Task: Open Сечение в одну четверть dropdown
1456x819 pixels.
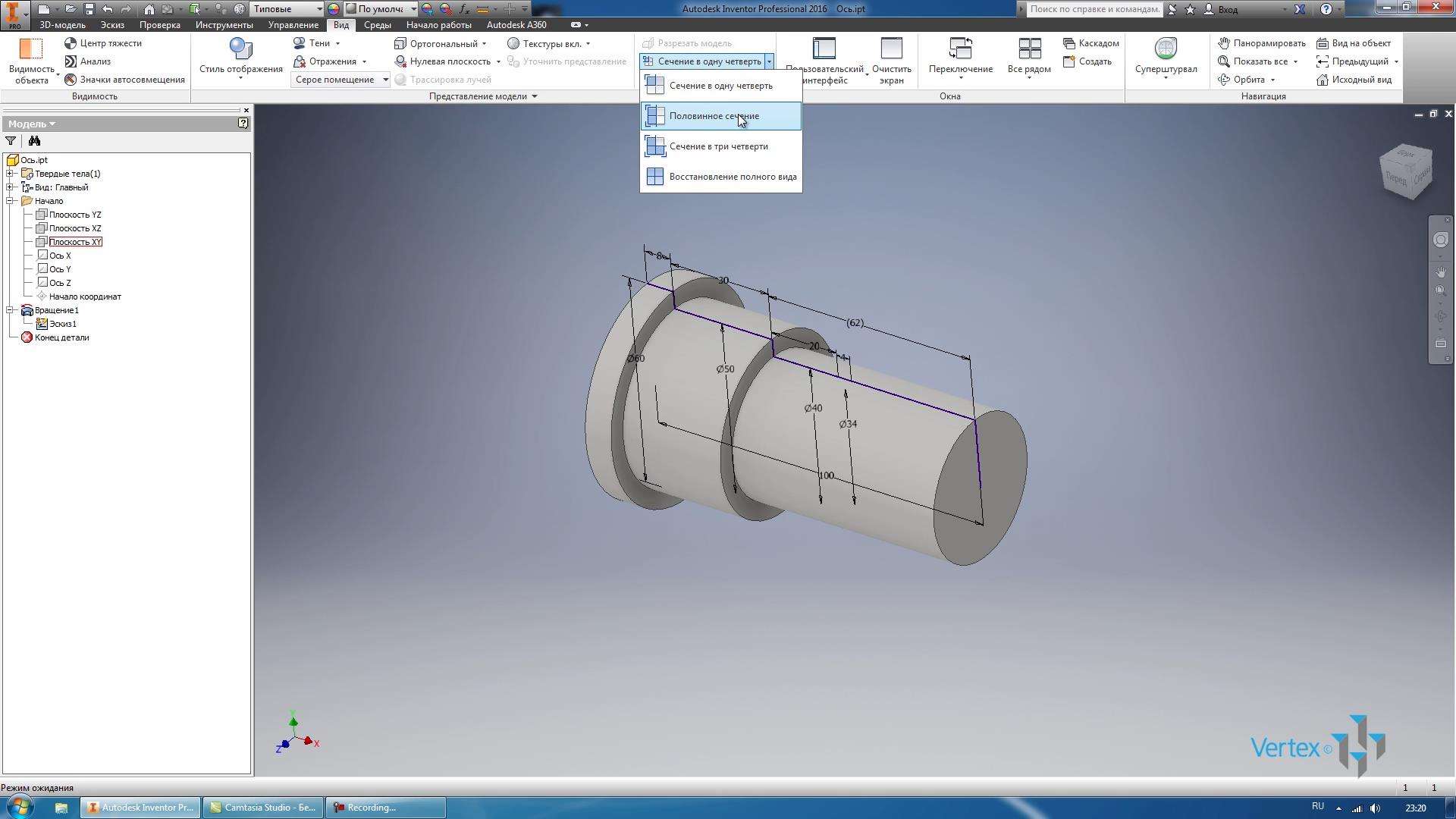Action: coord(771,61)
